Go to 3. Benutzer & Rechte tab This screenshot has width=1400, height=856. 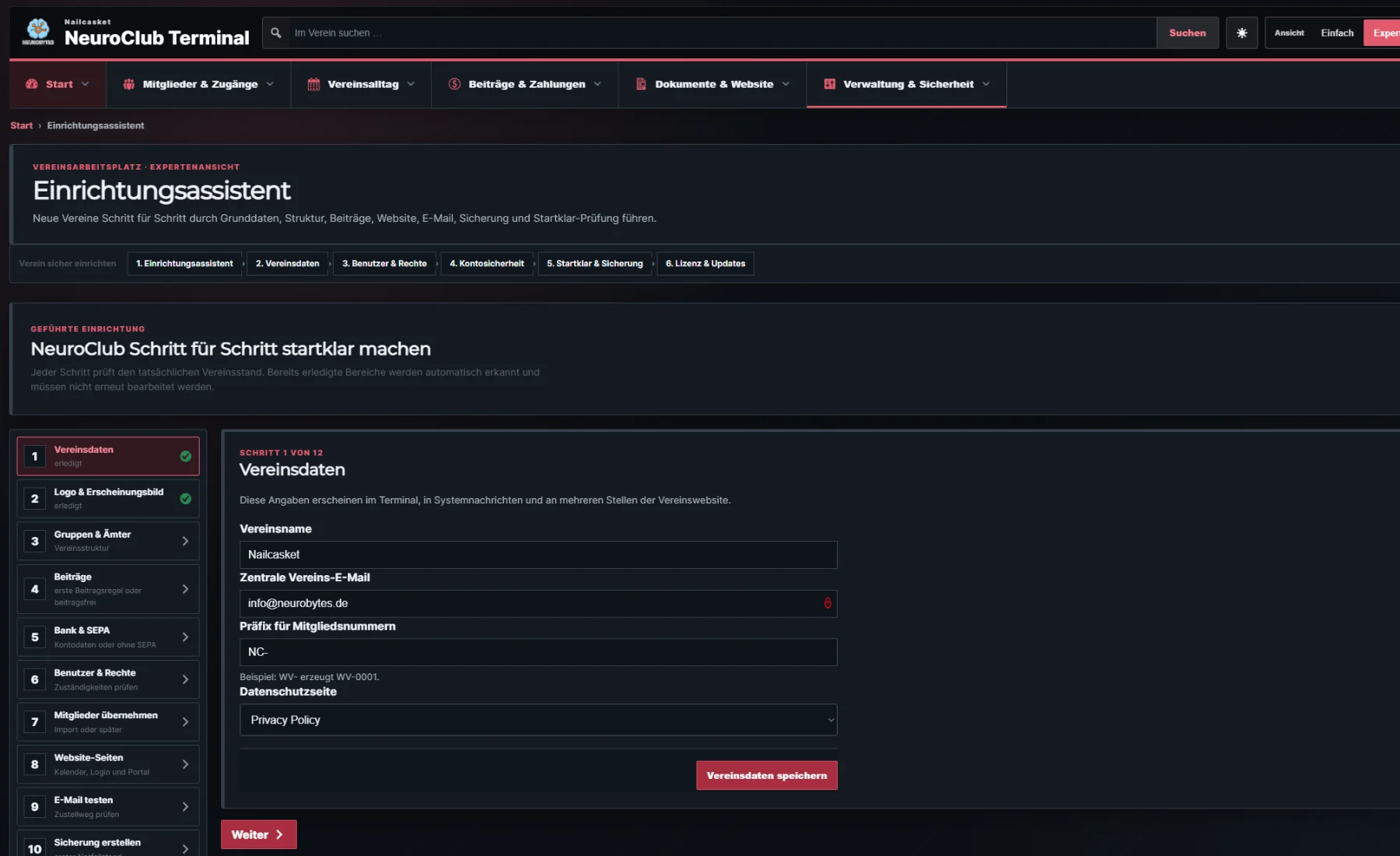tap(384, 264)
